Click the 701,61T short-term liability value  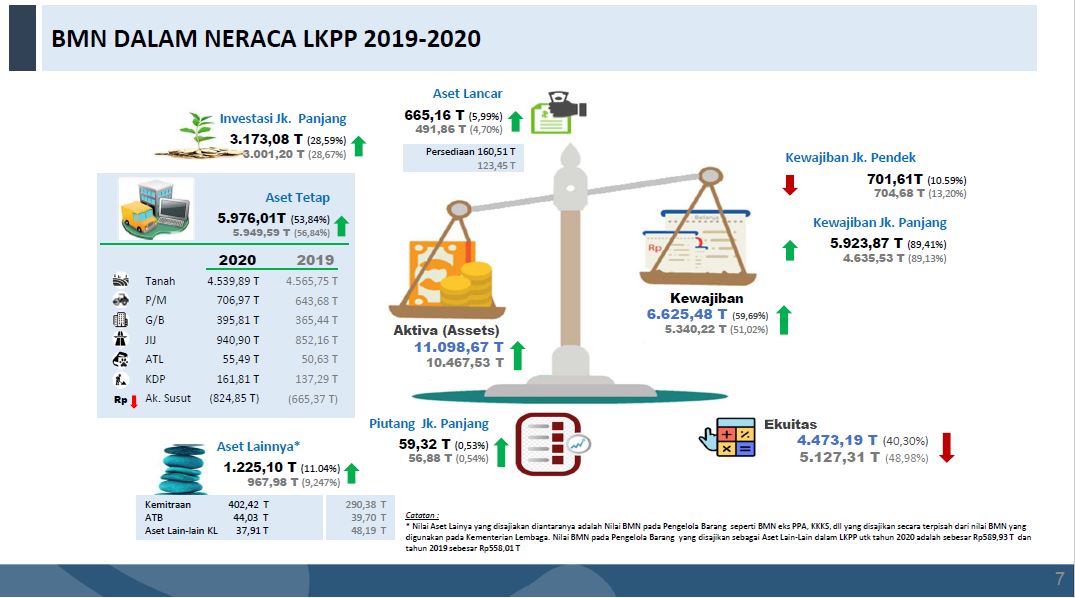895,180
